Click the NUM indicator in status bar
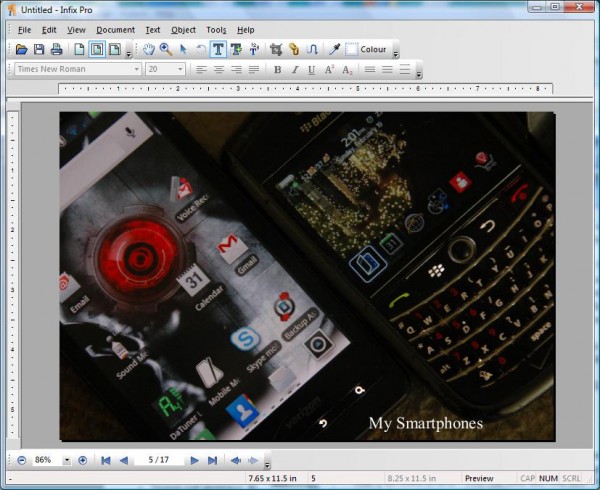The height and width of the screenshot is (490, 600). [x=548, y=479]
